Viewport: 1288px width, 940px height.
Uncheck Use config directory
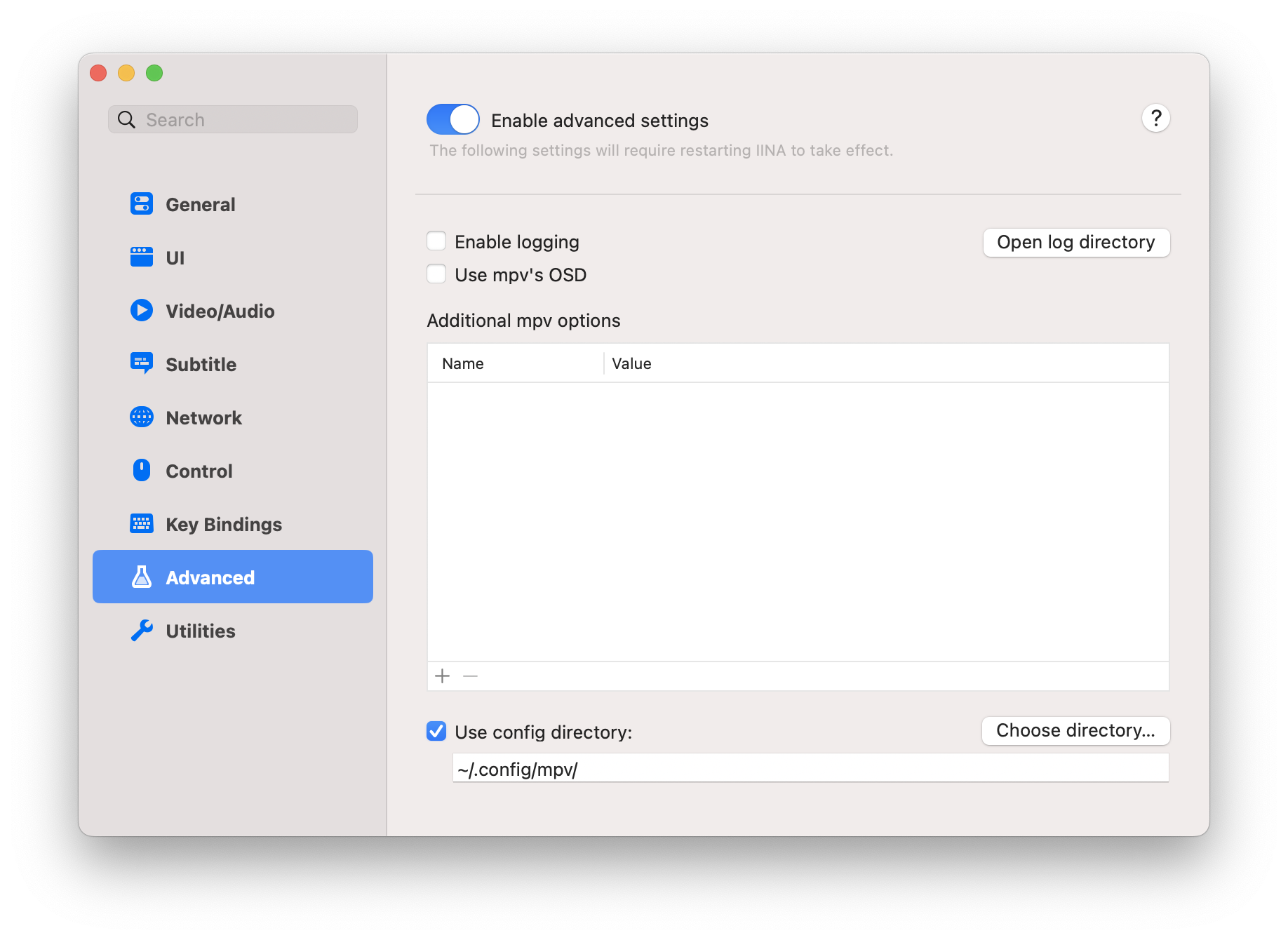coord(436,732)
